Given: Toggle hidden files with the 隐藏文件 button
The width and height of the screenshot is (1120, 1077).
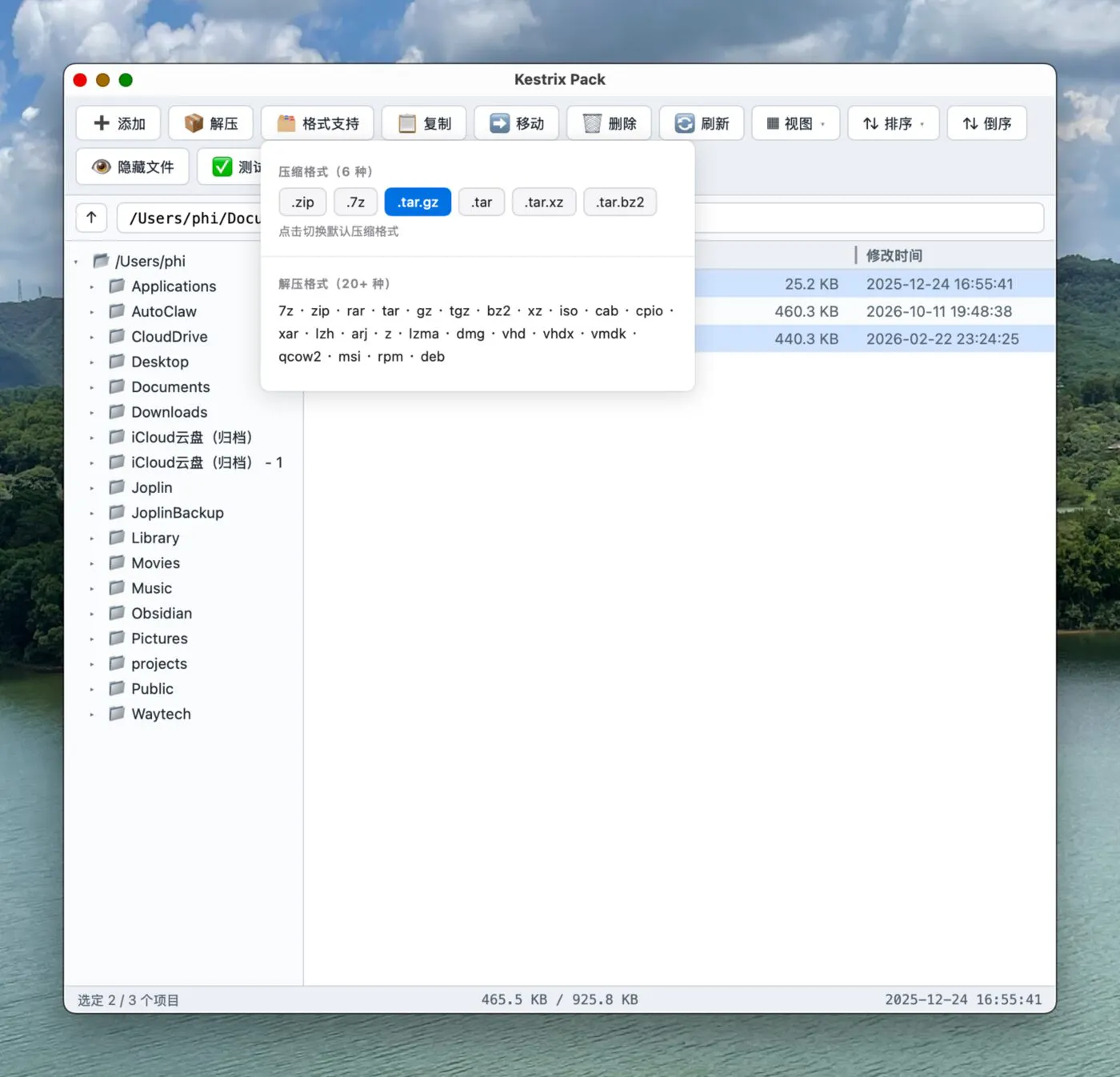Looking at the screenshot, I should point(133,166).
